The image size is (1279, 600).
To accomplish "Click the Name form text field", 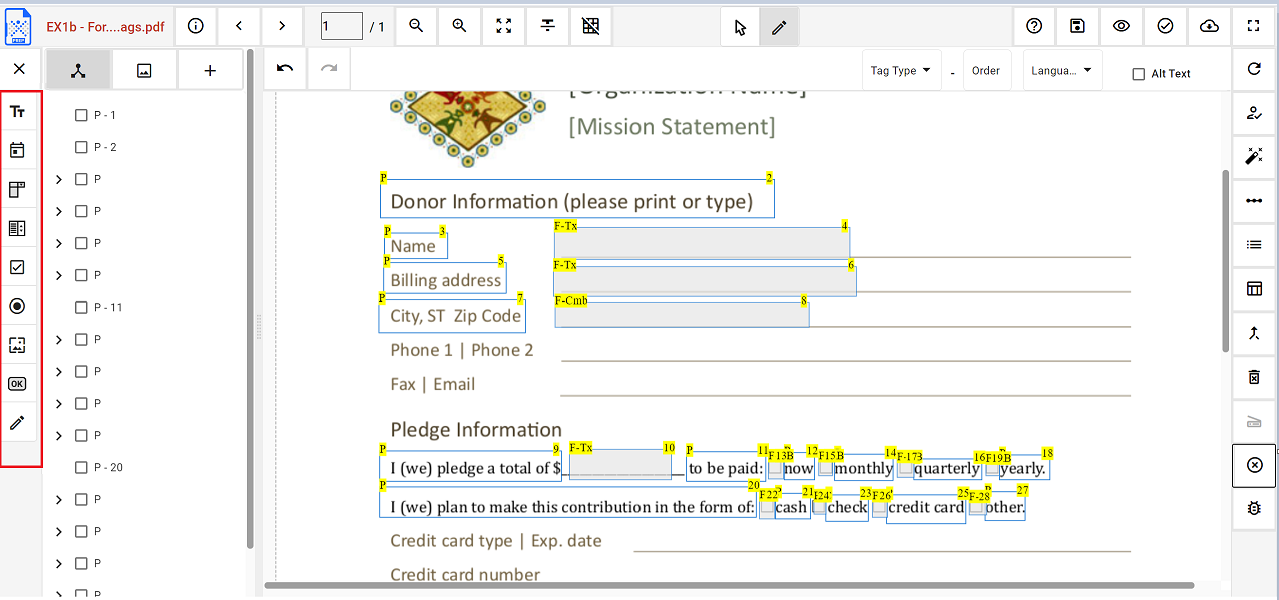I will tap(701, 243).
